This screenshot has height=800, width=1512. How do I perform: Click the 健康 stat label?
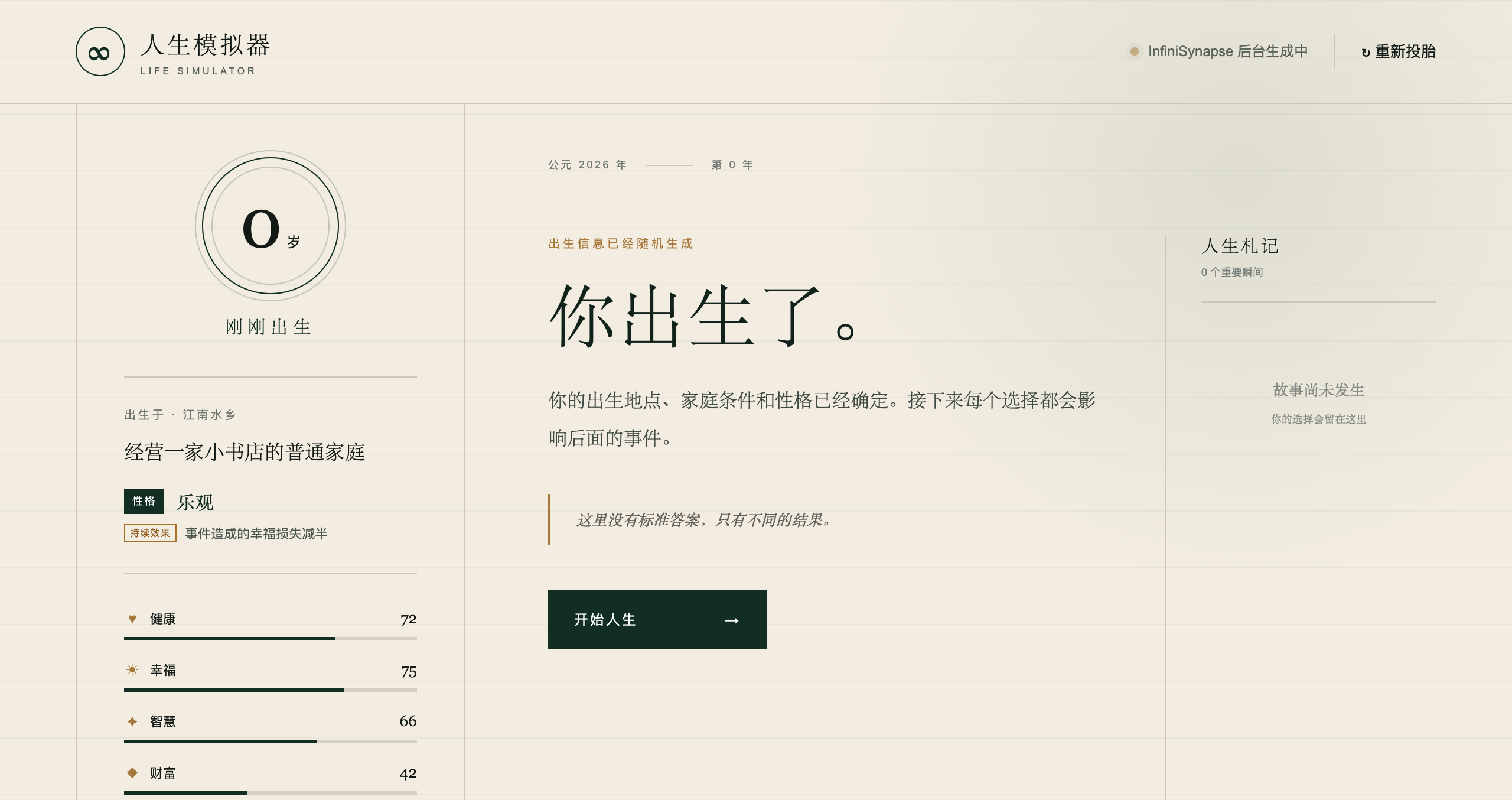[163, 619]
